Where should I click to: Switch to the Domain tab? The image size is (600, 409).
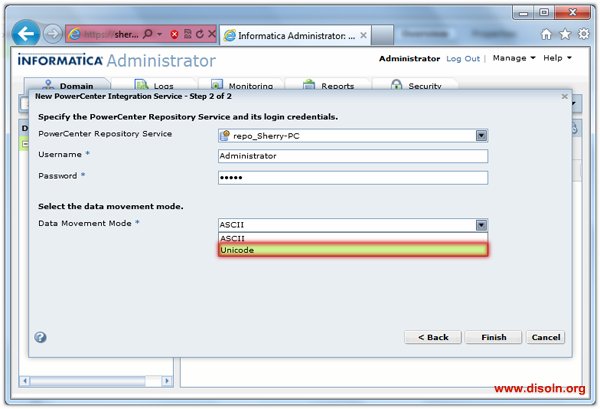coord(68,85)
